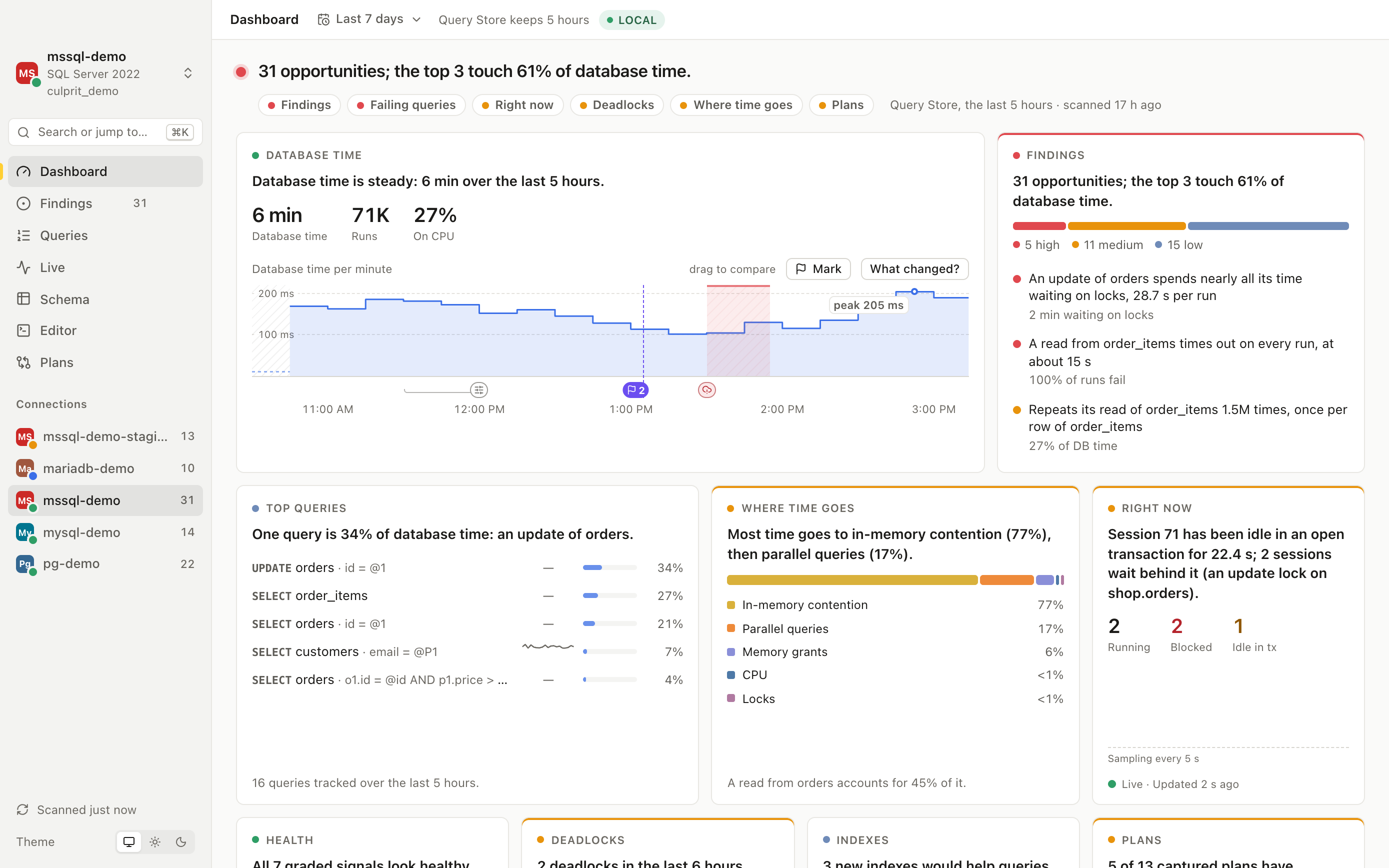Click the red deploy marker icon below the chart
The width and height of the screenshot is (1389, 868).
pos(706,390)
